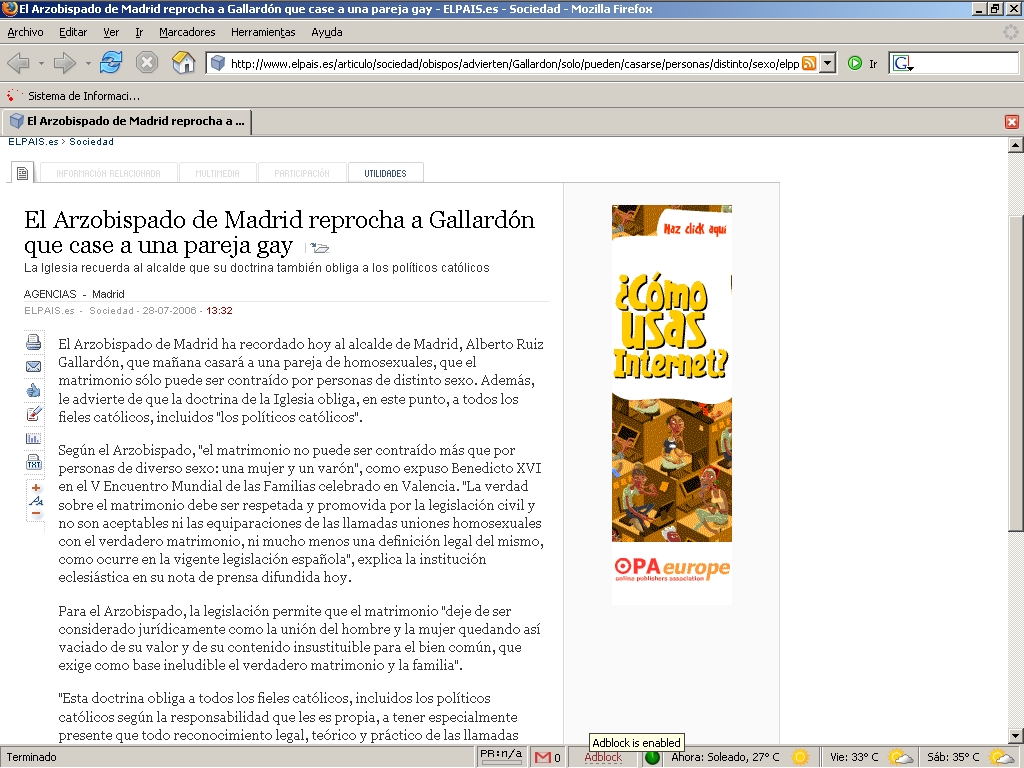Open the TXT text-only version icon
Image resolution: width=1024 pixels, height=768 pixels.
[34, 462]
